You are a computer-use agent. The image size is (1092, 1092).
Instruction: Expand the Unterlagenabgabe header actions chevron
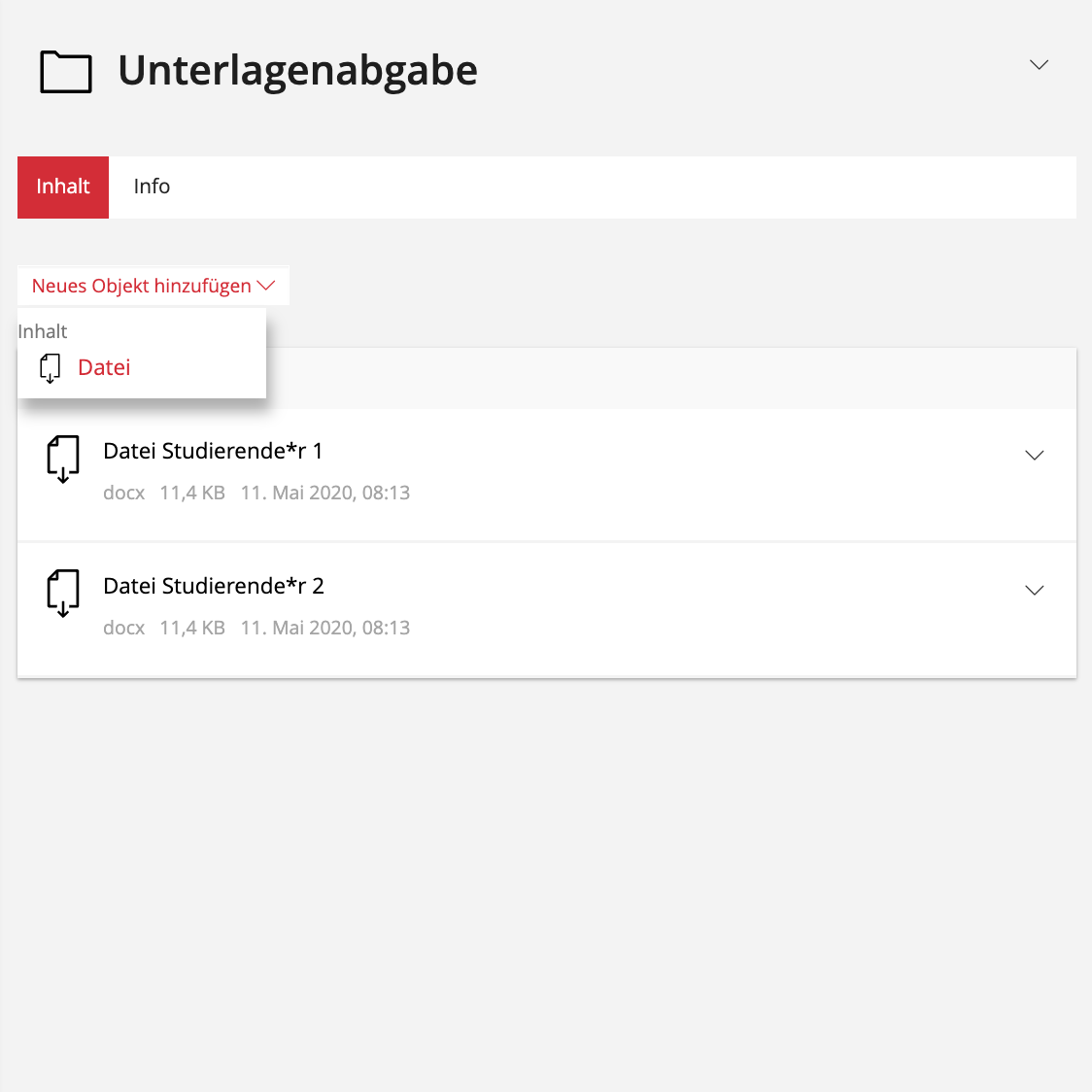tap(1039, 65)
